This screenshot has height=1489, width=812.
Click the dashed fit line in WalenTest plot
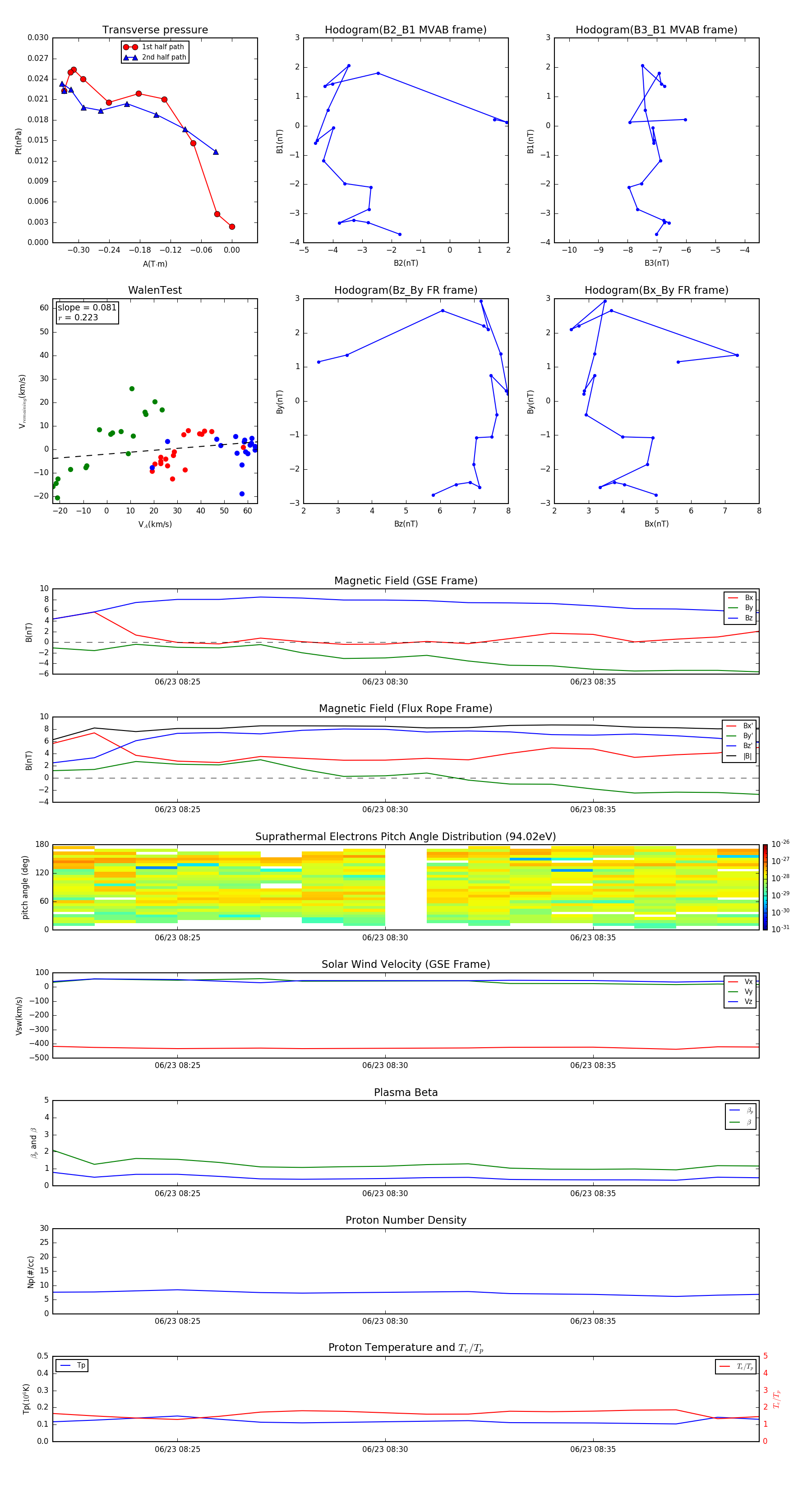(155, 450)
